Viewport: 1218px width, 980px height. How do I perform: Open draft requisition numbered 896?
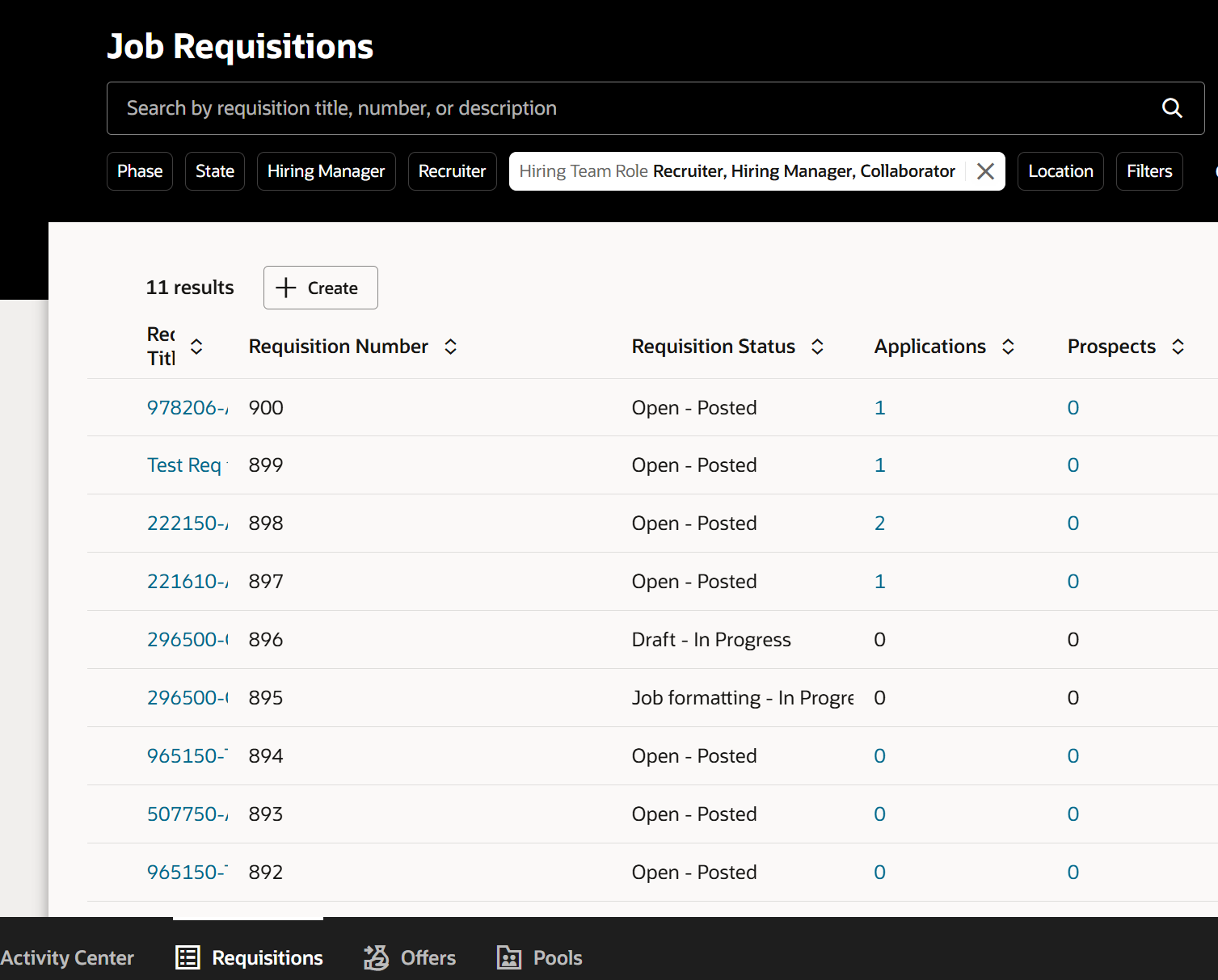point(188,640)
